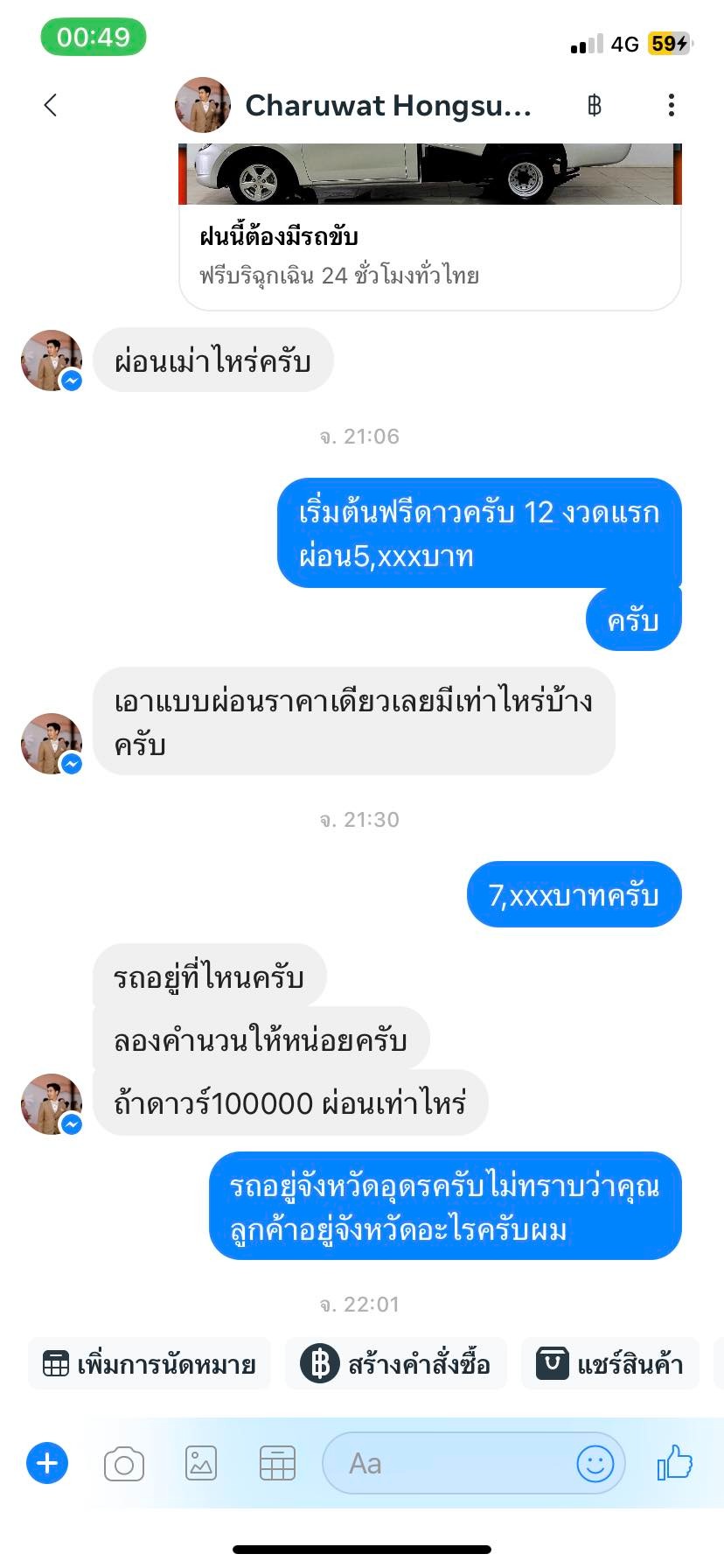
Task: Tap the calendar appointment icon beside gallery
Action: (277, 1463)
